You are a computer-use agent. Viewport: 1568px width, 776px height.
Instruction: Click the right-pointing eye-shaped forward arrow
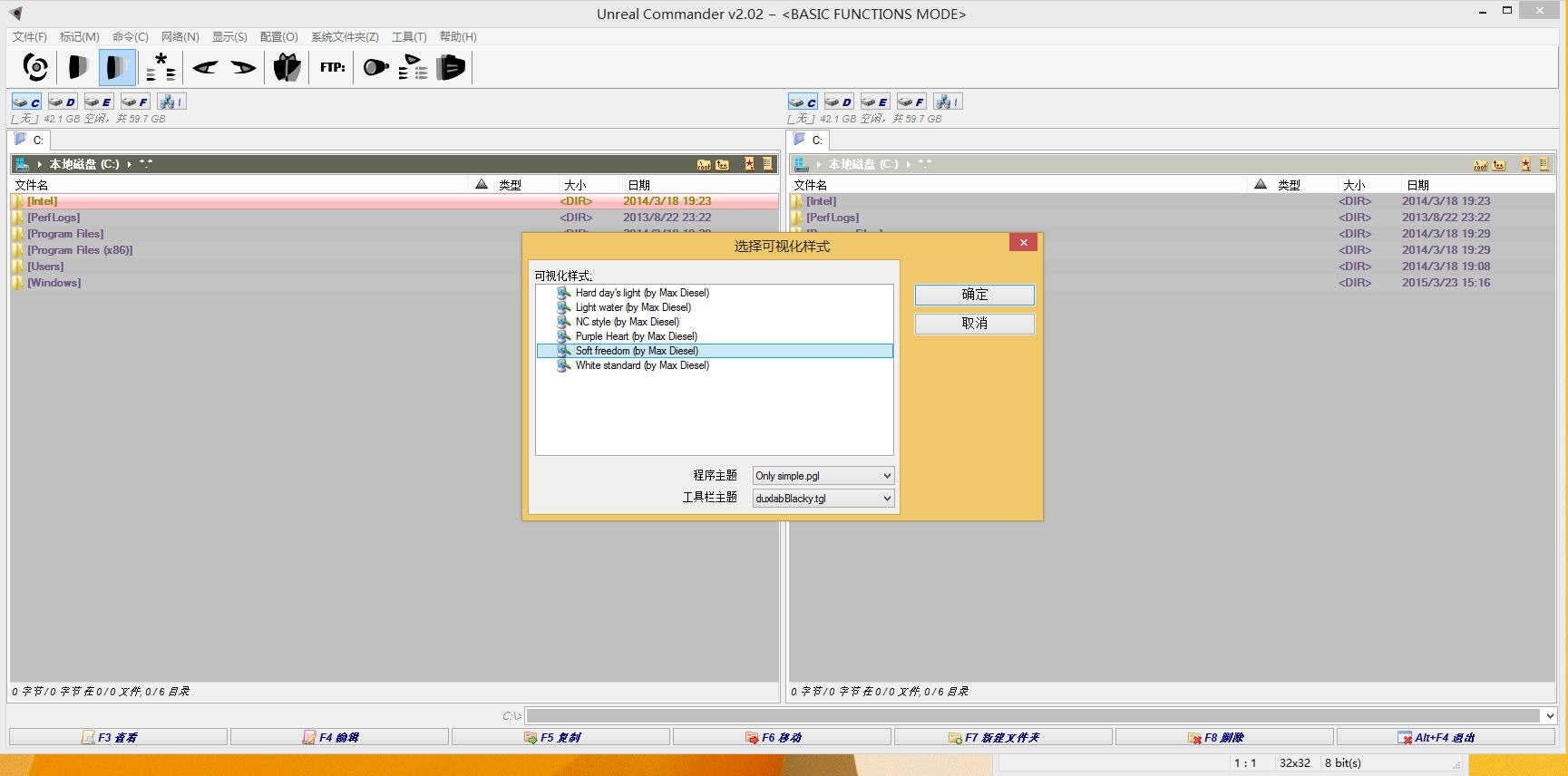click(243, 67)
